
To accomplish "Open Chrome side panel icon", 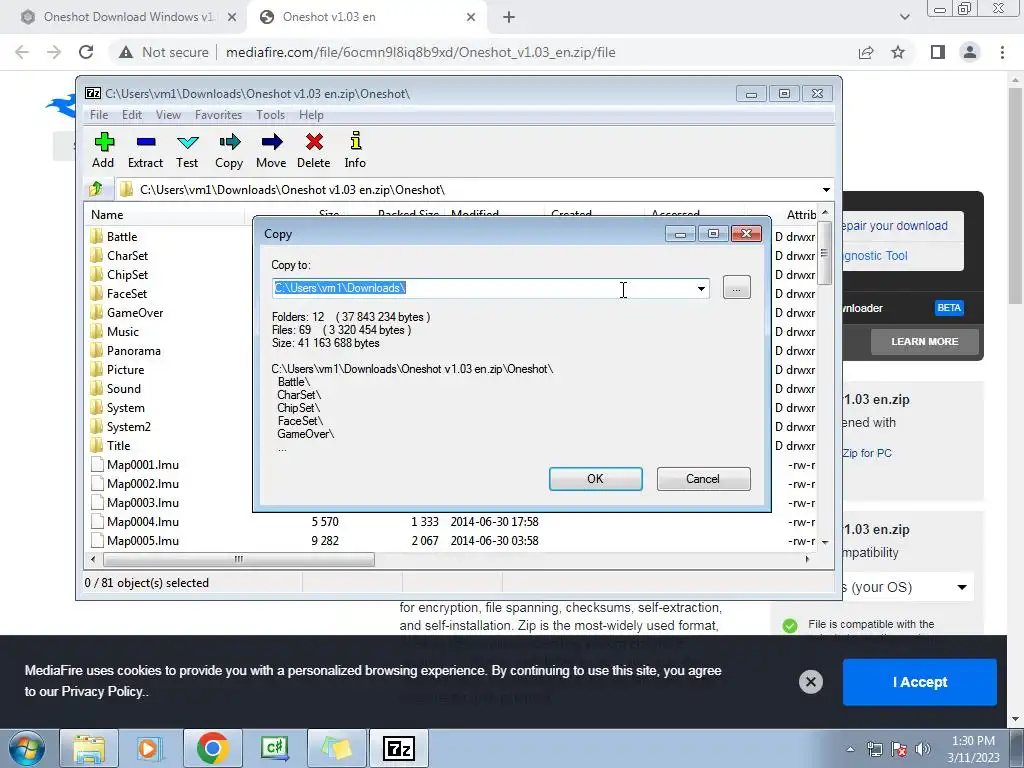I will 938,52.
